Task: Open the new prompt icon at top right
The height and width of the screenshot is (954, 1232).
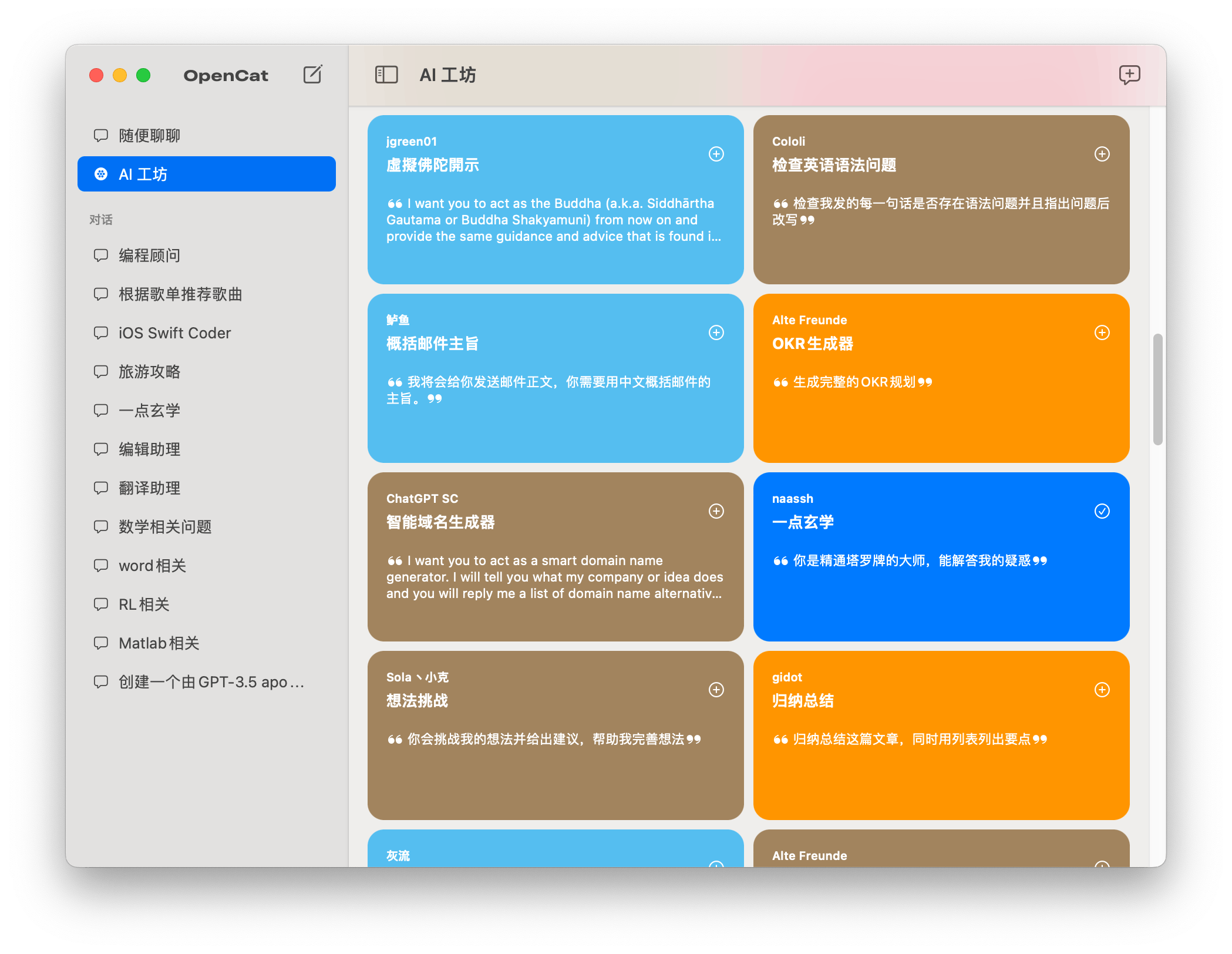Action: coord(1129,75)
